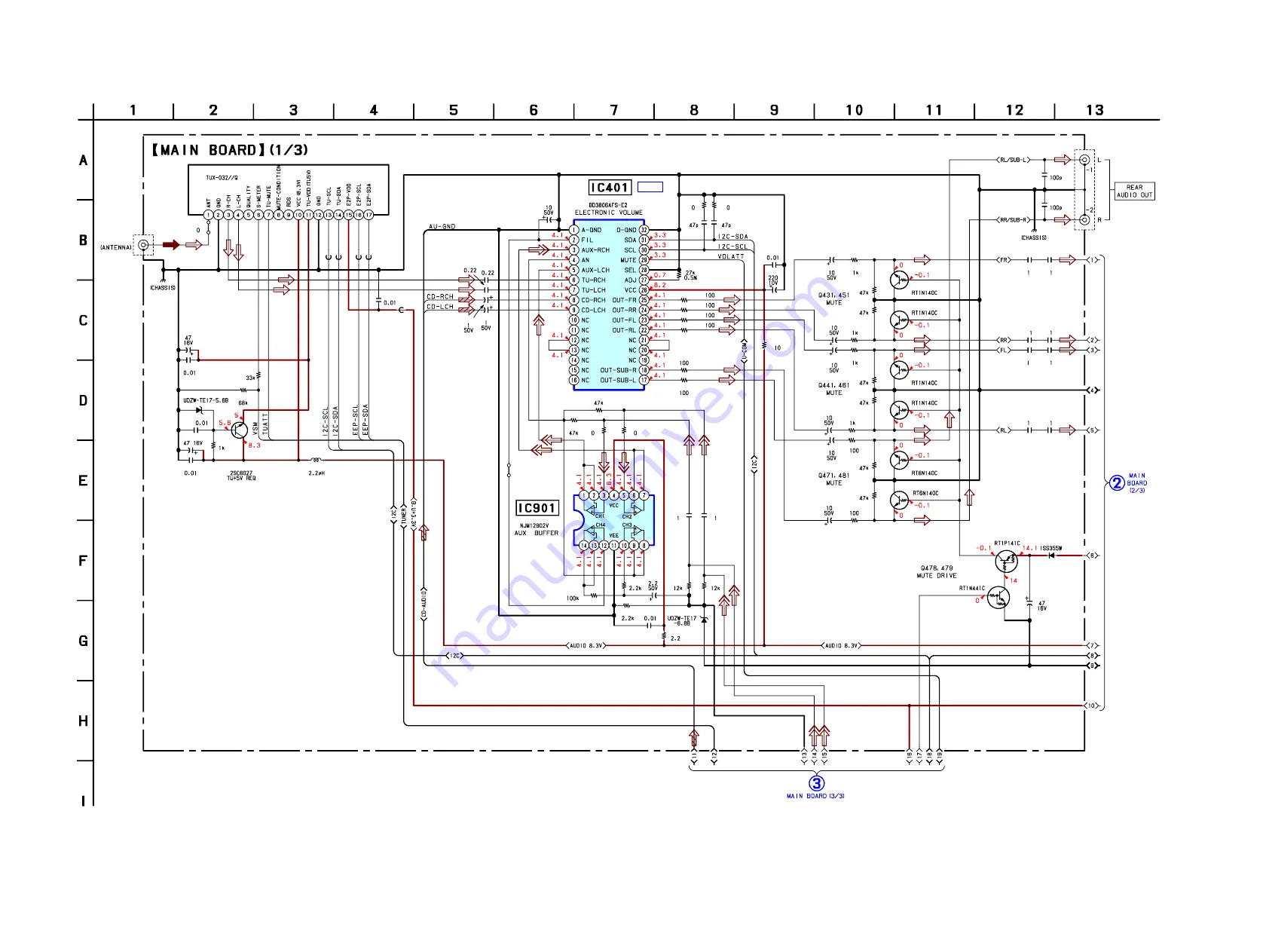Click the AU-GND net label
The image size is (1266, 952).
pos(442,227)
